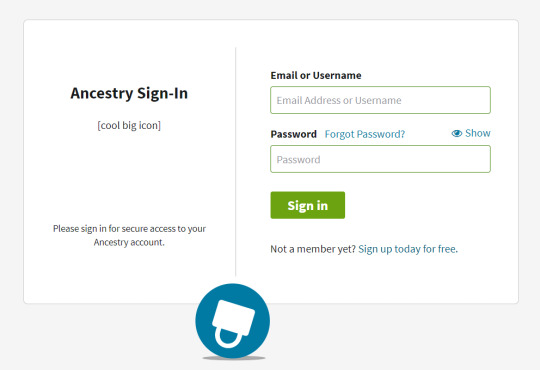Click the gray shadow beneath the padlock icon

(x=234, y=358)
